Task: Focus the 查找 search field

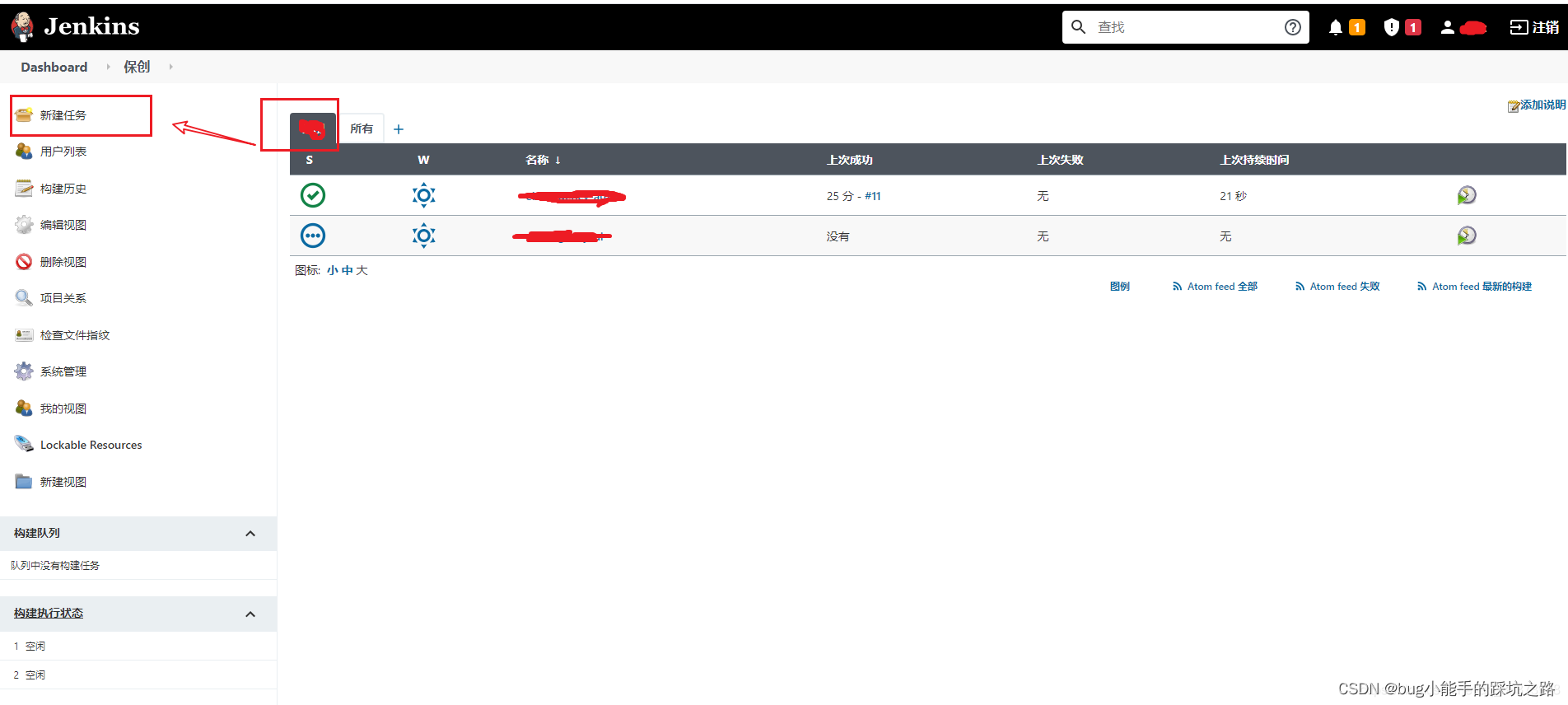Action: 1186,27
